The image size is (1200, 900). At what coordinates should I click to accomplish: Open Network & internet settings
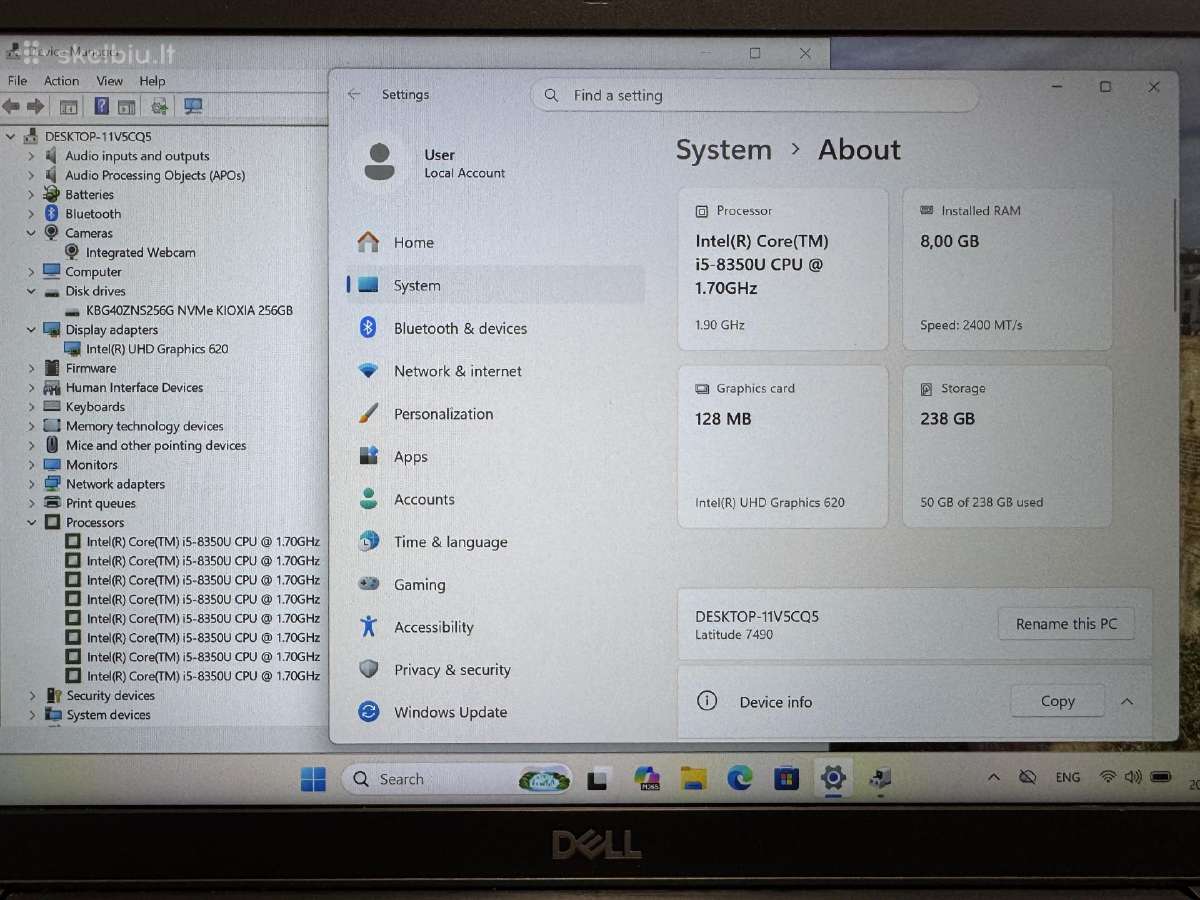(x=495, y=371)
